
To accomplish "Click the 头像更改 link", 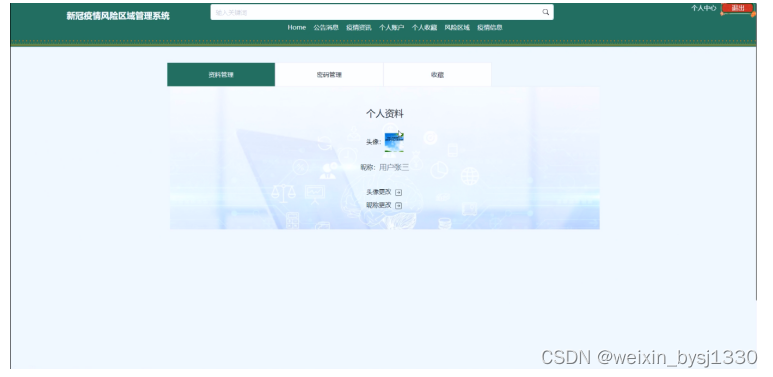I will (379, 192).
